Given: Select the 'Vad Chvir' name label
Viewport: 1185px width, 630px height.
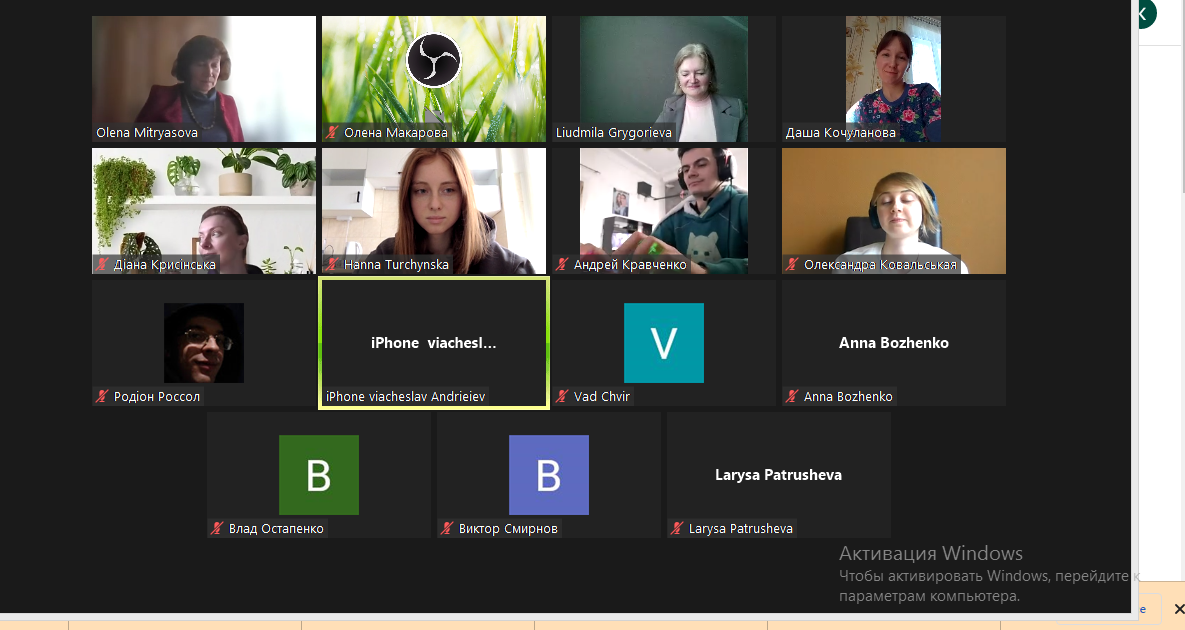Looking at the screenshot, I should [602, 397].
